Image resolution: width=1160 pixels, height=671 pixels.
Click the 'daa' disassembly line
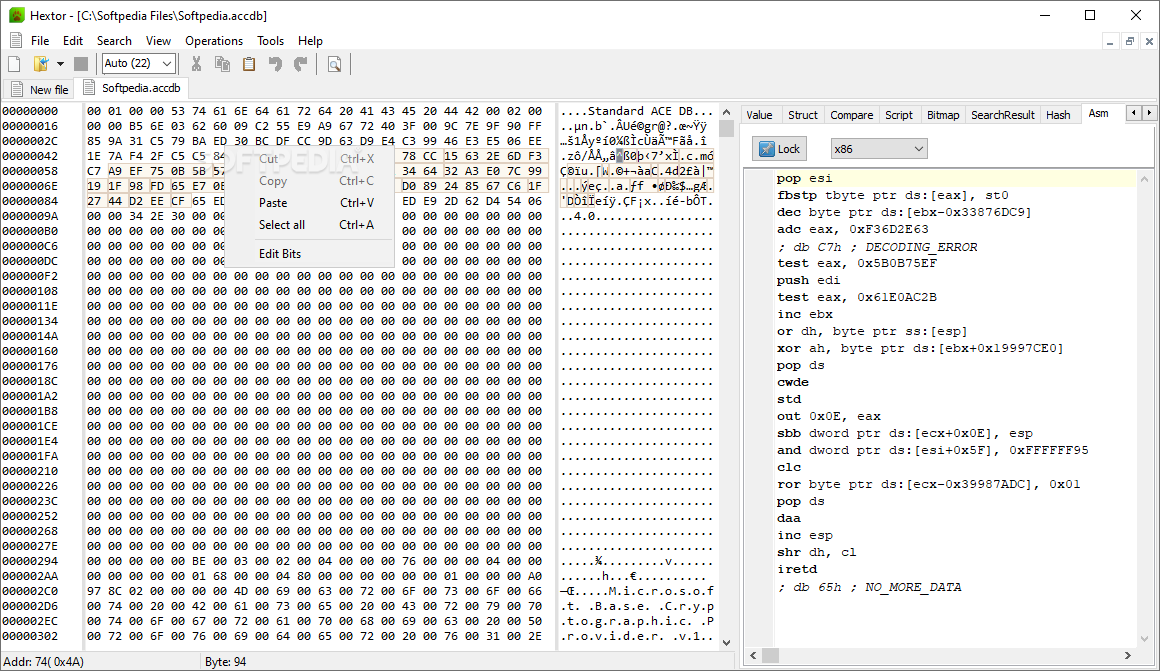[x=789, y=519]
